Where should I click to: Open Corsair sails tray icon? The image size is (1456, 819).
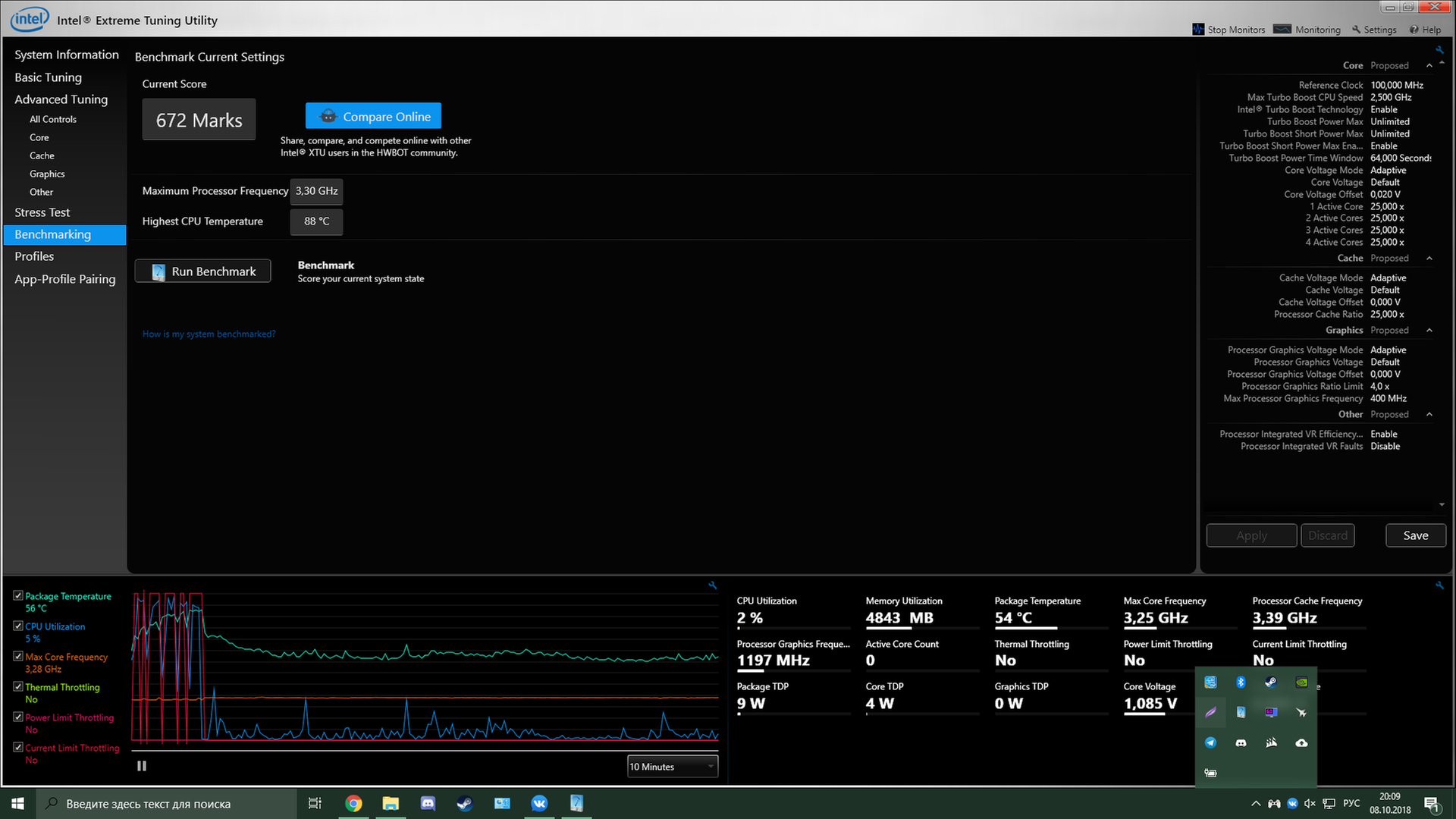(1271, 743)
